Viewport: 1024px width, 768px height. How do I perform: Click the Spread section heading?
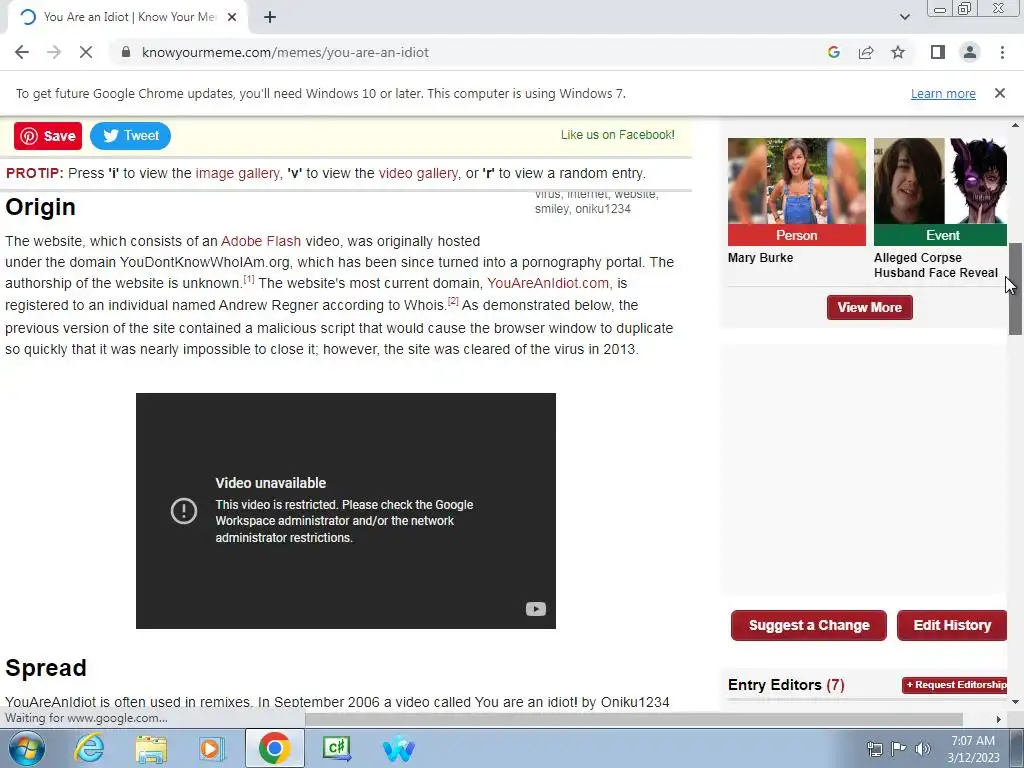pyautogui.click(x=46, y=668)
